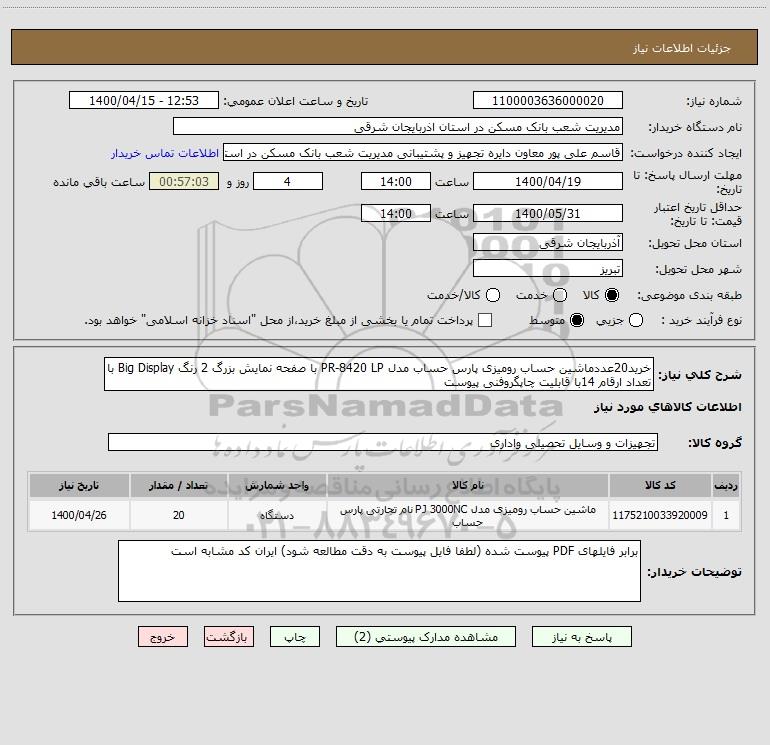The width and height of the screenshot is (770, 745).
Task: Click the unit cell دستگاه
Action: [x=277, y=515]
